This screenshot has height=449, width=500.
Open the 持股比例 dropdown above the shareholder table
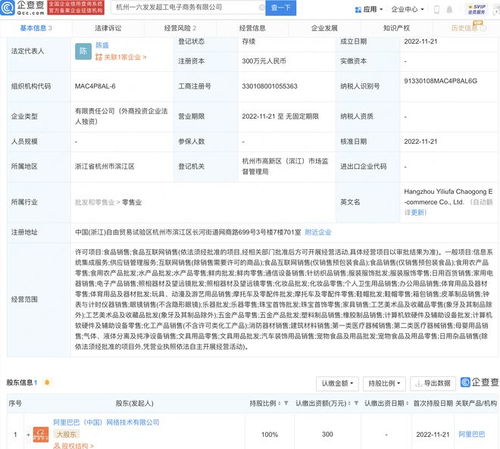(384, 383)
